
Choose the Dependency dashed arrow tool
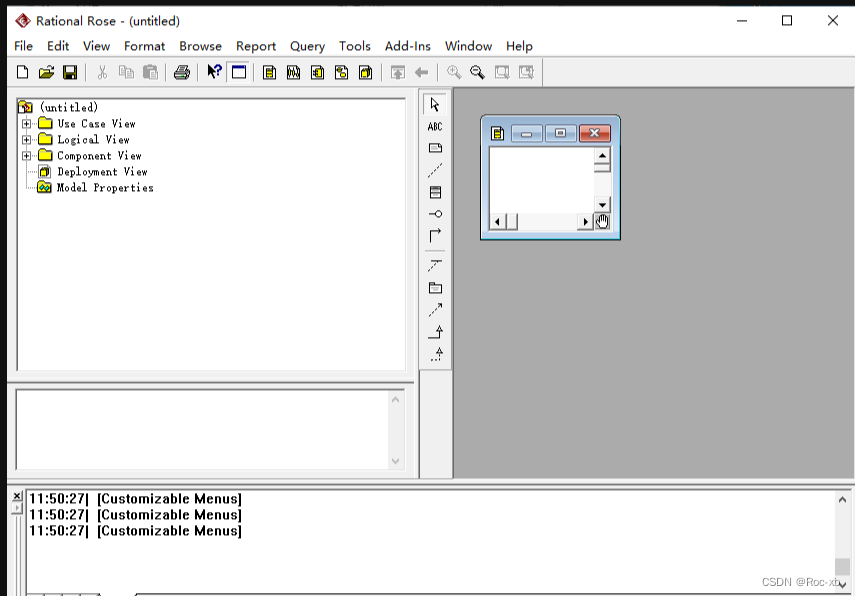click(x=435, y=310)
